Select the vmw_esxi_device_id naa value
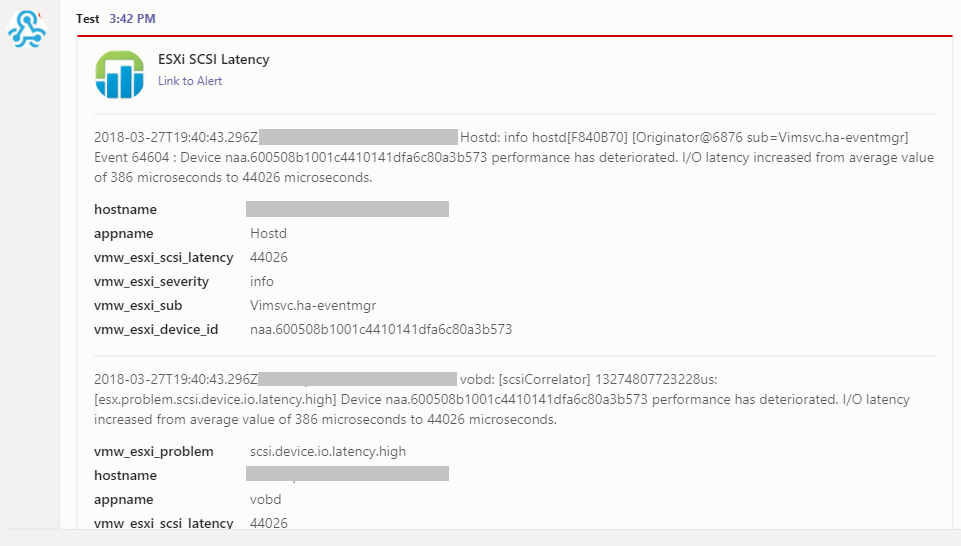 (x=381, y=329)
